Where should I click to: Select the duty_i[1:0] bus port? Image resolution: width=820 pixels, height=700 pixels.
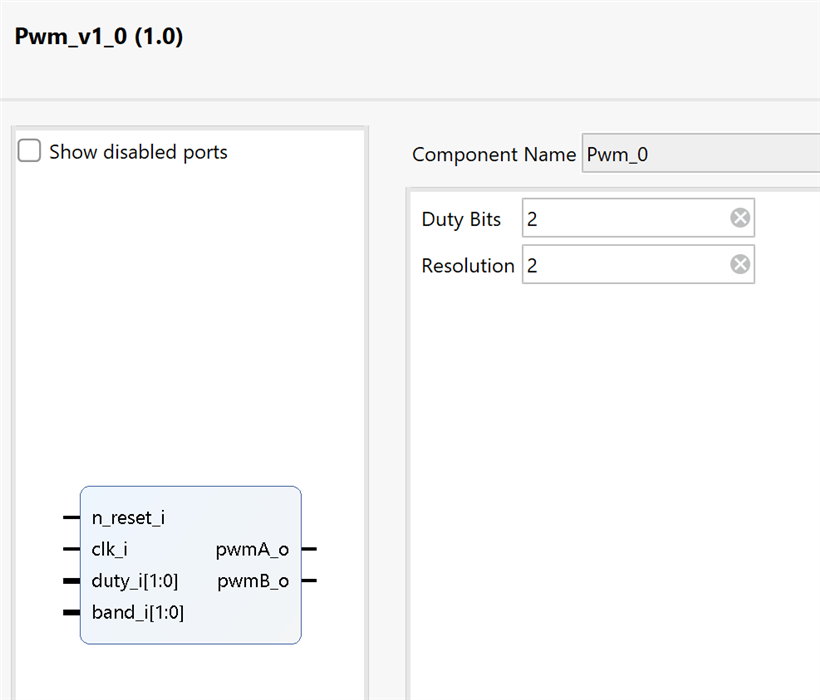point(134,581)
